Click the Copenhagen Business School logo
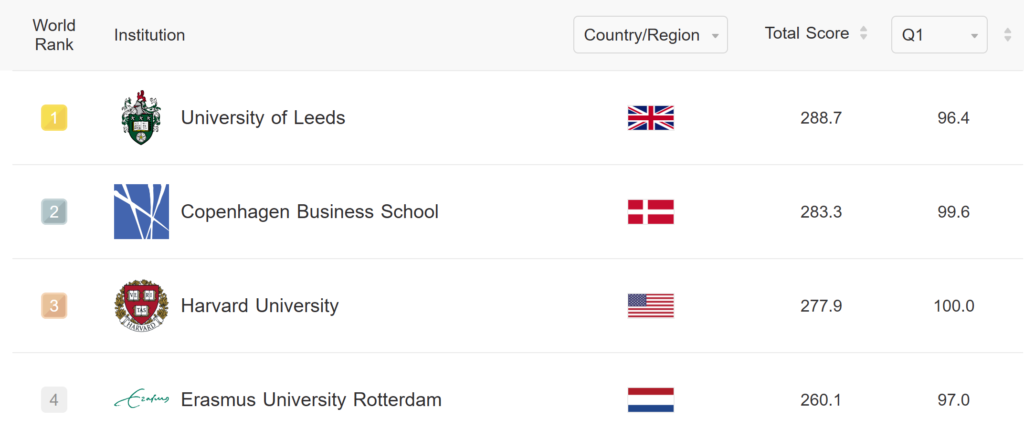 (x=141, y=212)
